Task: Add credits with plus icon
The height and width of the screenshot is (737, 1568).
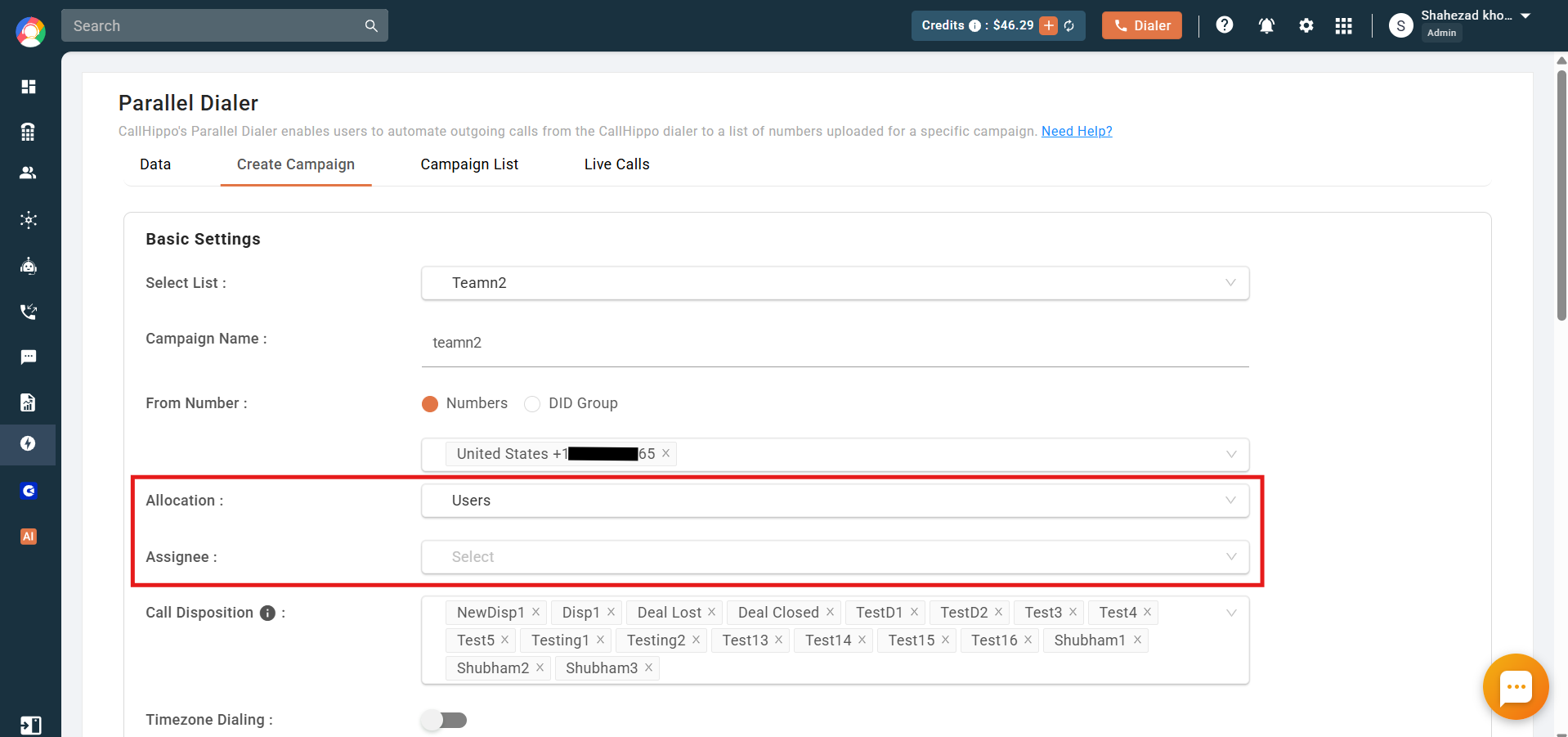Action: pyautogui.click(x=1048, y=25)
